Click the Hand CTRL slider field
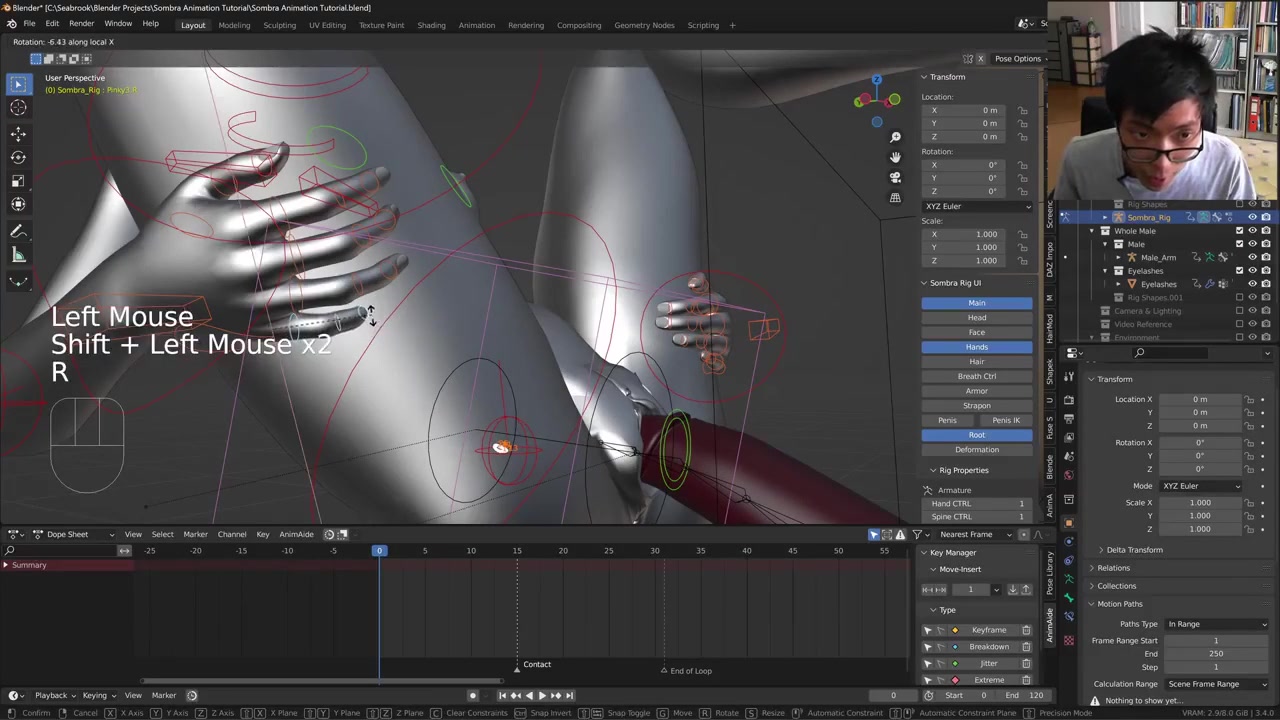 tap(977, 503)
